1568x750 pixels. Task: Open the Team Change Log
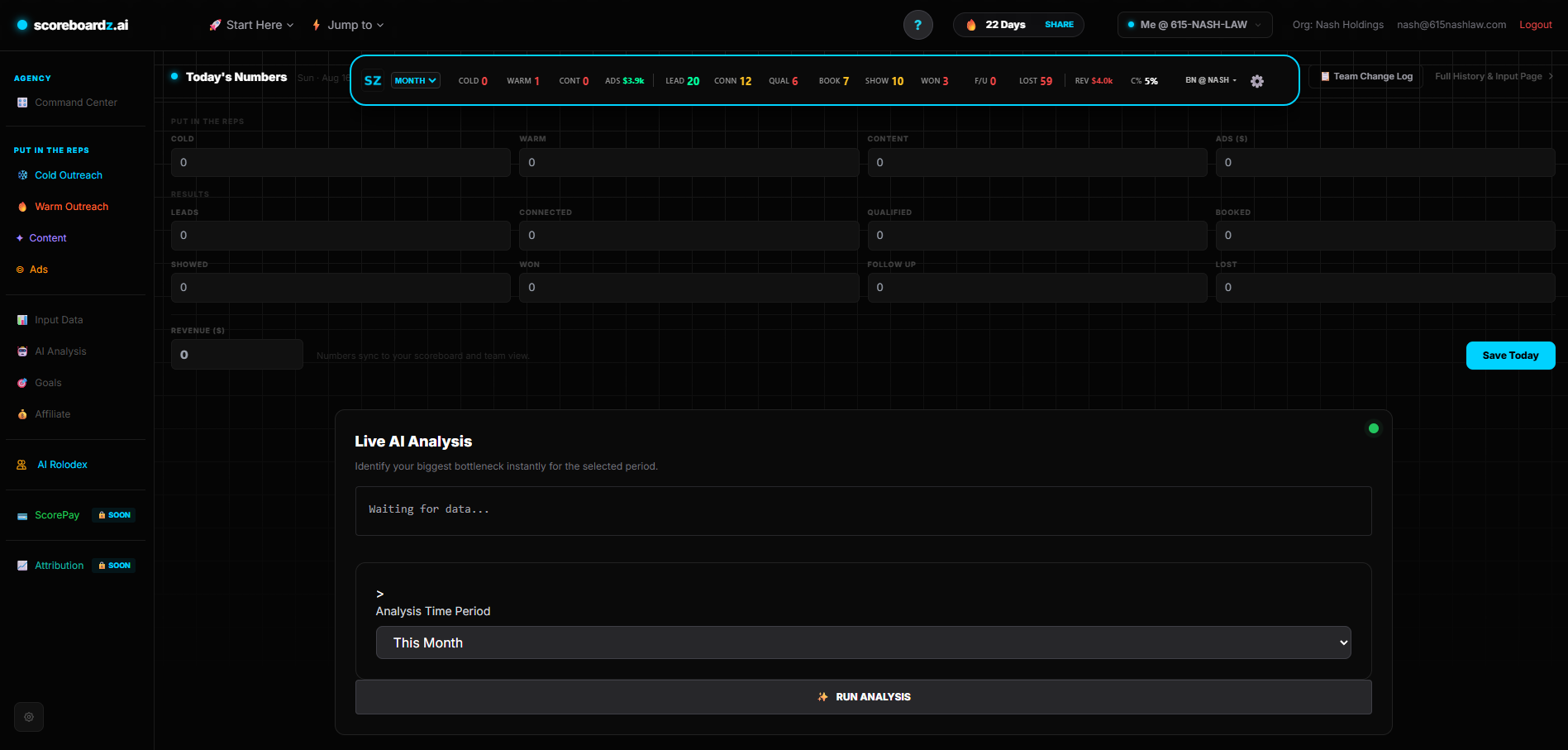click(x=1365, y=76)
